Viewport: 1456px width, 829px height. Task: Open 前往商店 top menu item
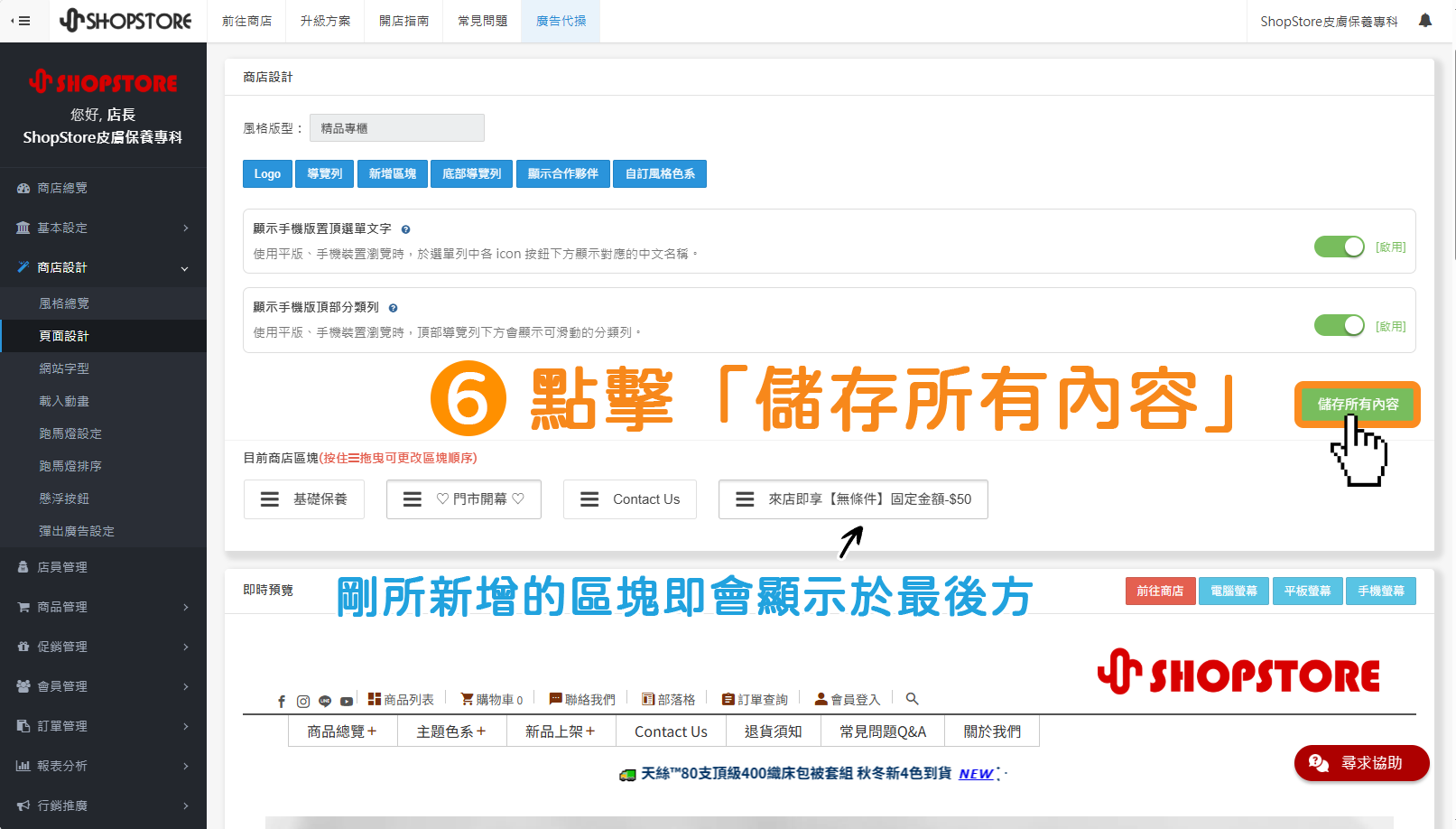pos(246,21)
